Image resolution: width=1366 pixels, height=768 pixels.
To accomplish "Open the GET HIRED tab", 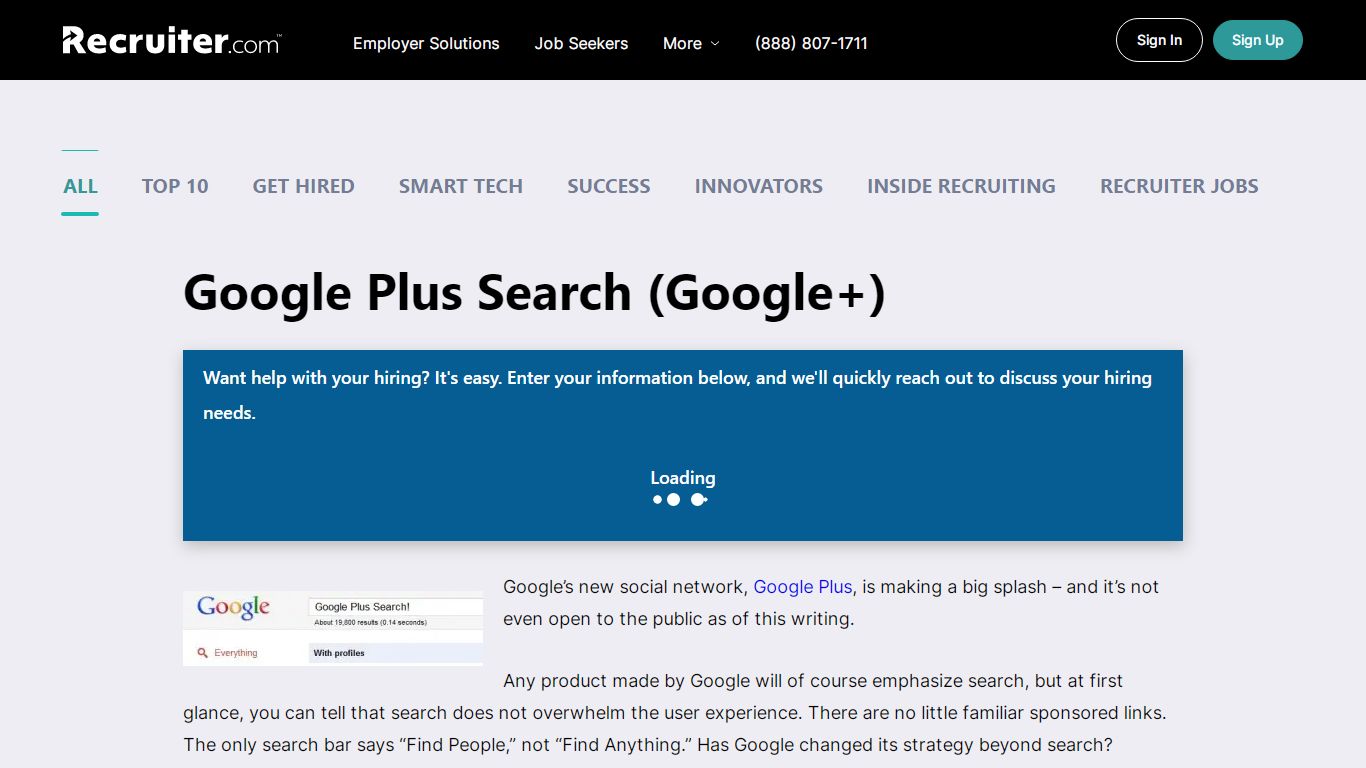I will pyautogui.click(x=304, y=186).
